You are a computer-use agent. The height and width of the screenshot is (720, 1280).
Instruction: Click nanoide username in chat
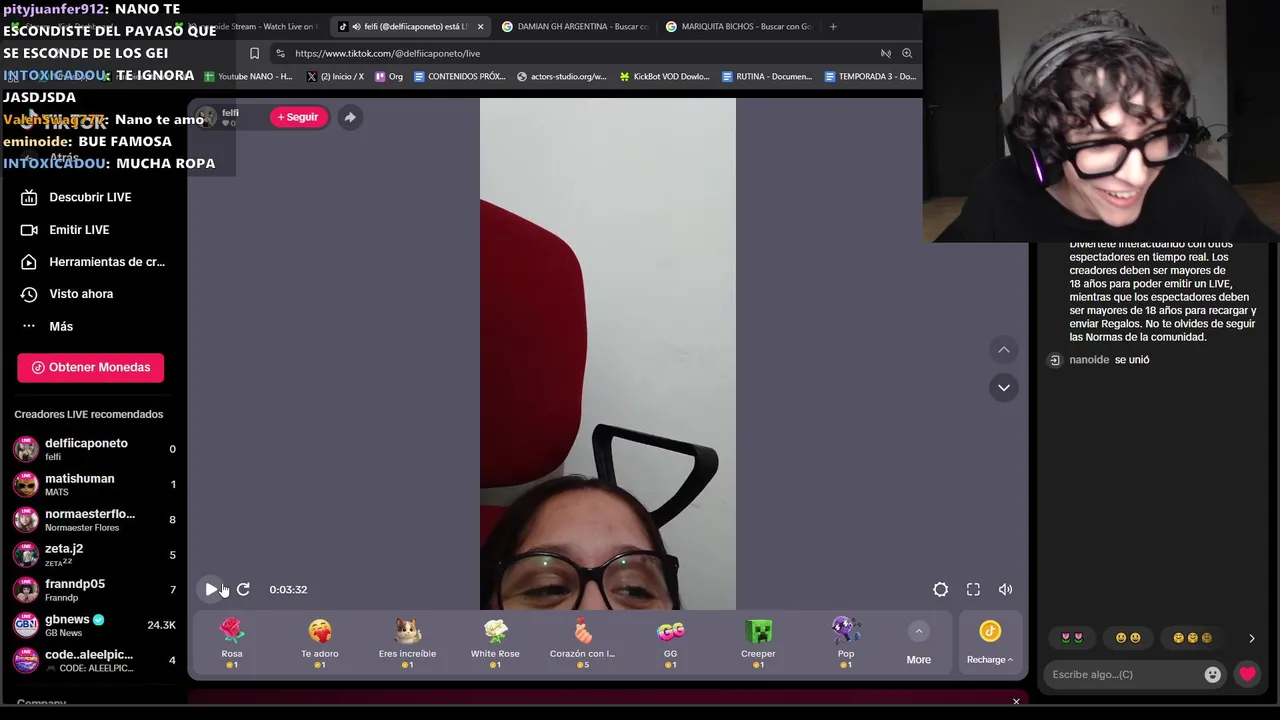[1089, 360]
